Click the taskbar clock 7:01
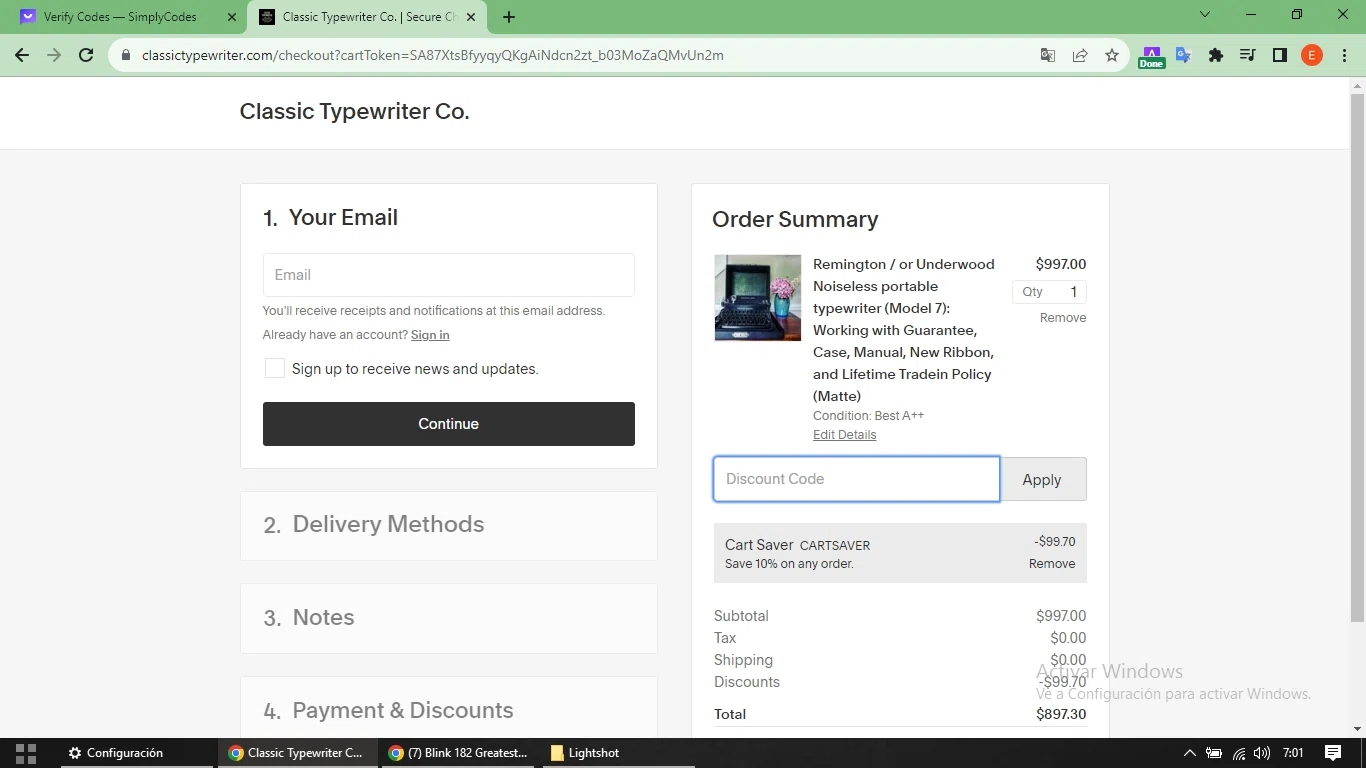 point(1293,753)
